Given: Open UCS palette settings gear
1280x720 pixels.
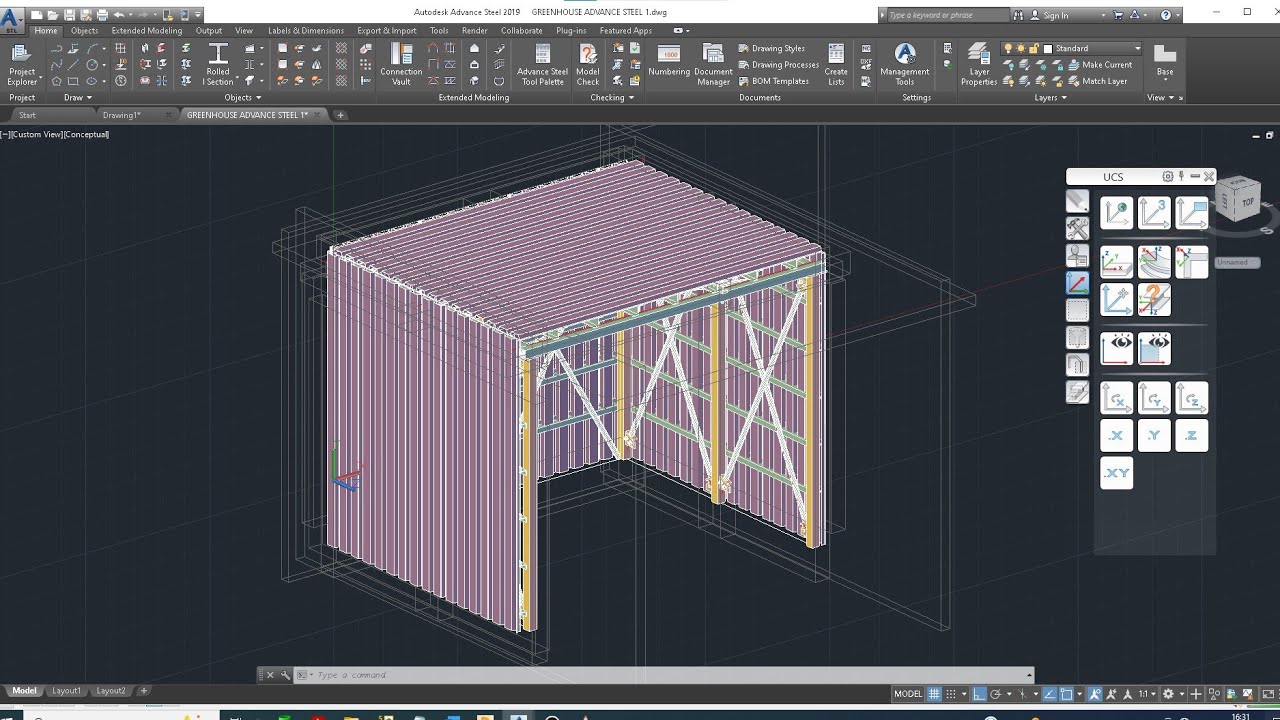Looking at the screenshot, I should coord(1167,176).
